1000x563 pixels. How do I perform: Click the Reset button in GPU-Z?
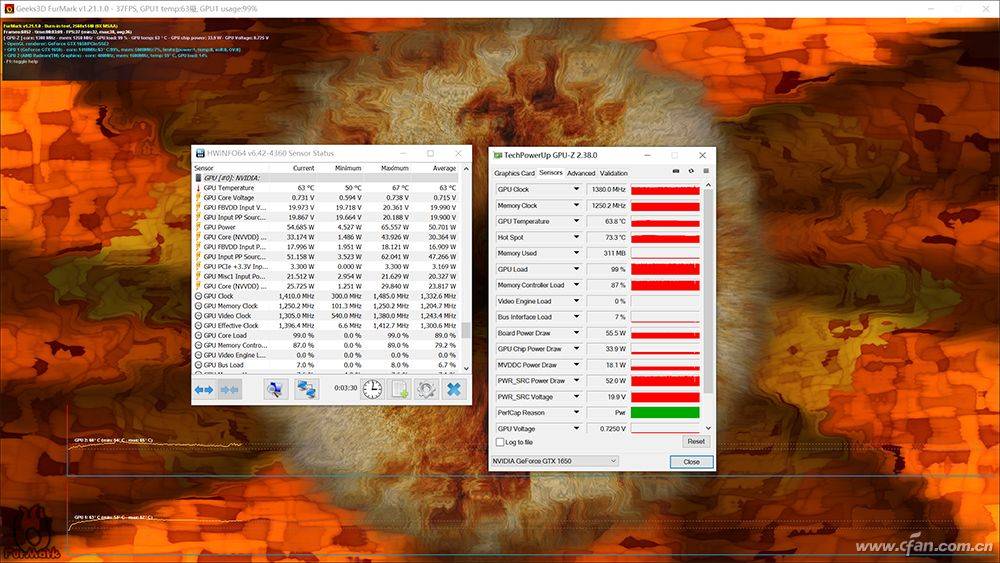pyautogui.click(x=696, y=441)
